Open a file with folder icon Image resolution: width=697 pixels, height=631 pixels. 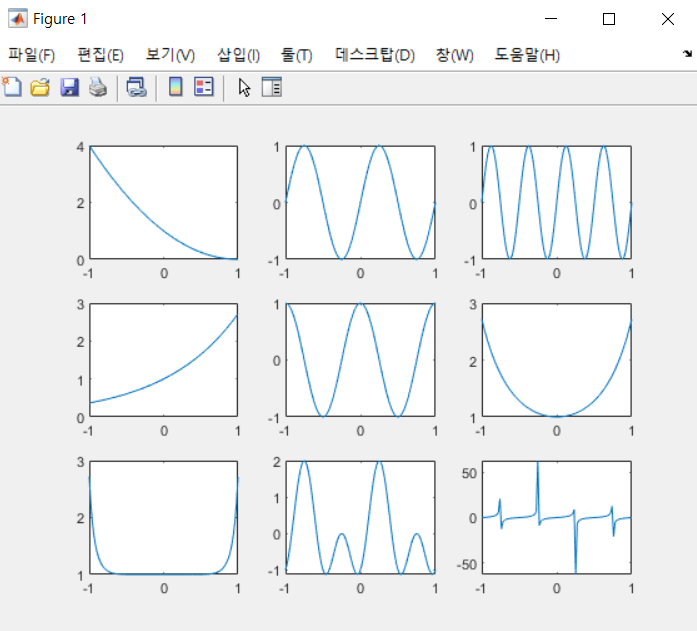click(40, 87)
